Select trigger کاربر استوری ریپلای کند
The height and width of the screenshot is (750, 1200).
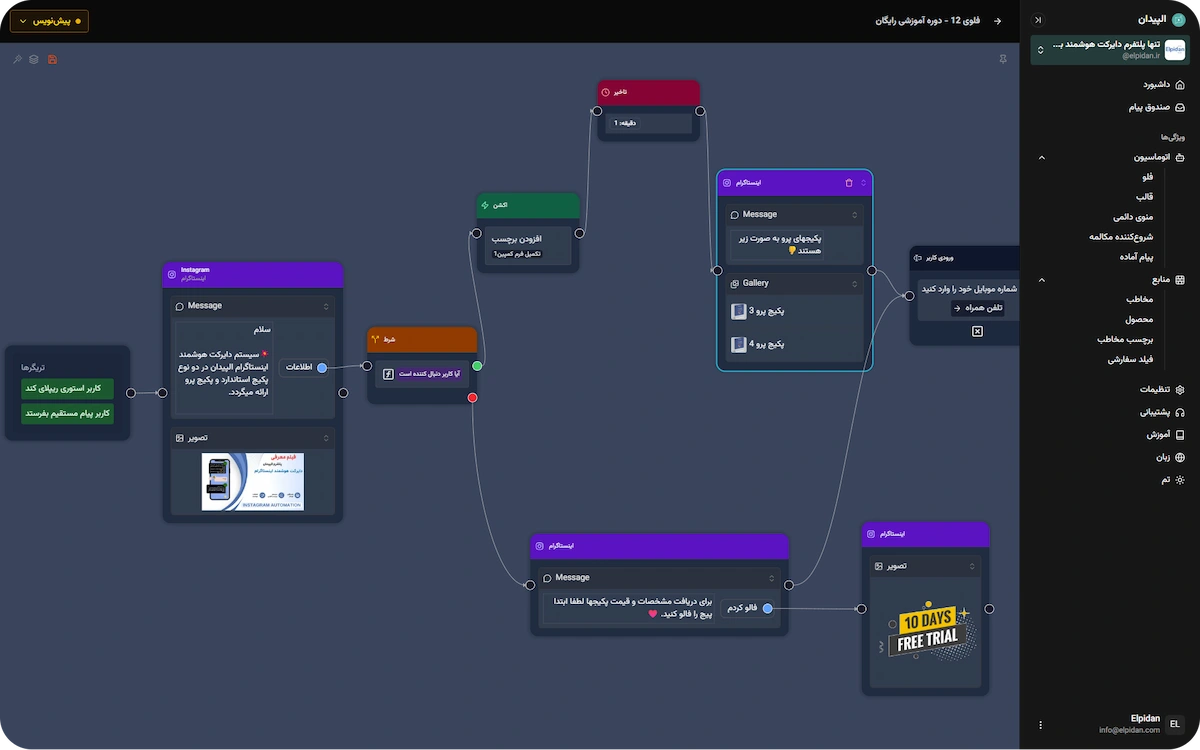tap(68, 388)
